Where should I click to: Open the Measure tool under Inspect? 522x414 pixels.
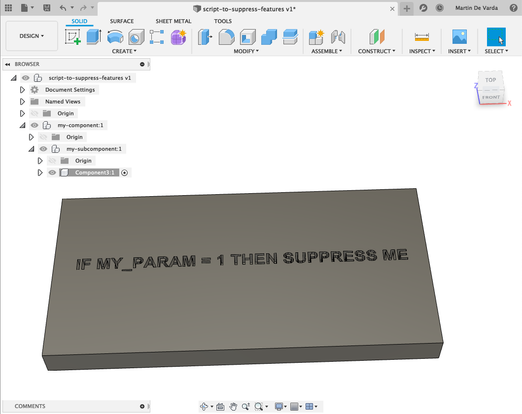(422, 37)
